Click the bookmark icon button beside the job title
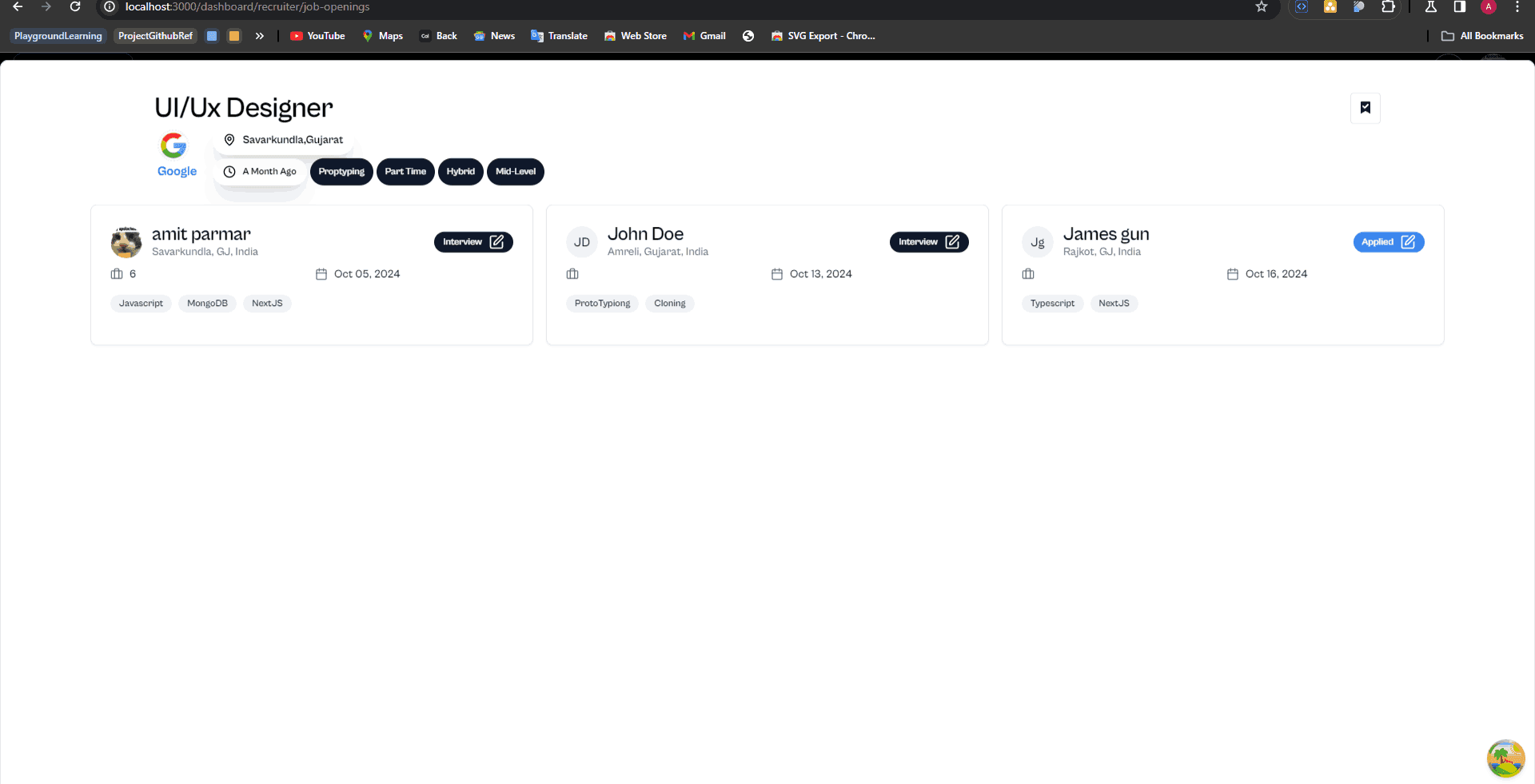The image size is (1535, 784). tap(1366, 108)
